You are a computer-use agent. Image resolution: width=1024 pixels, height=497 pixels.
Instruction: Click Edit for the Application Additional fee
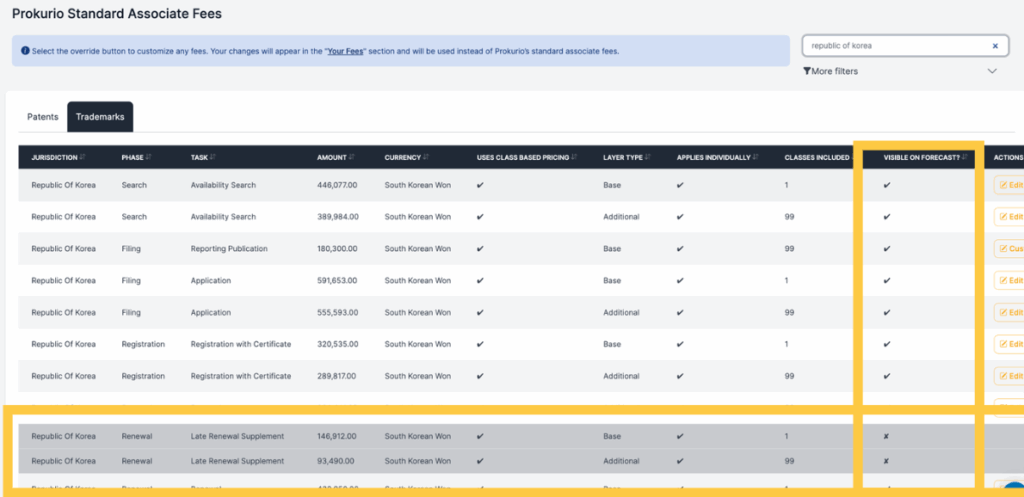click(1008, 312)
